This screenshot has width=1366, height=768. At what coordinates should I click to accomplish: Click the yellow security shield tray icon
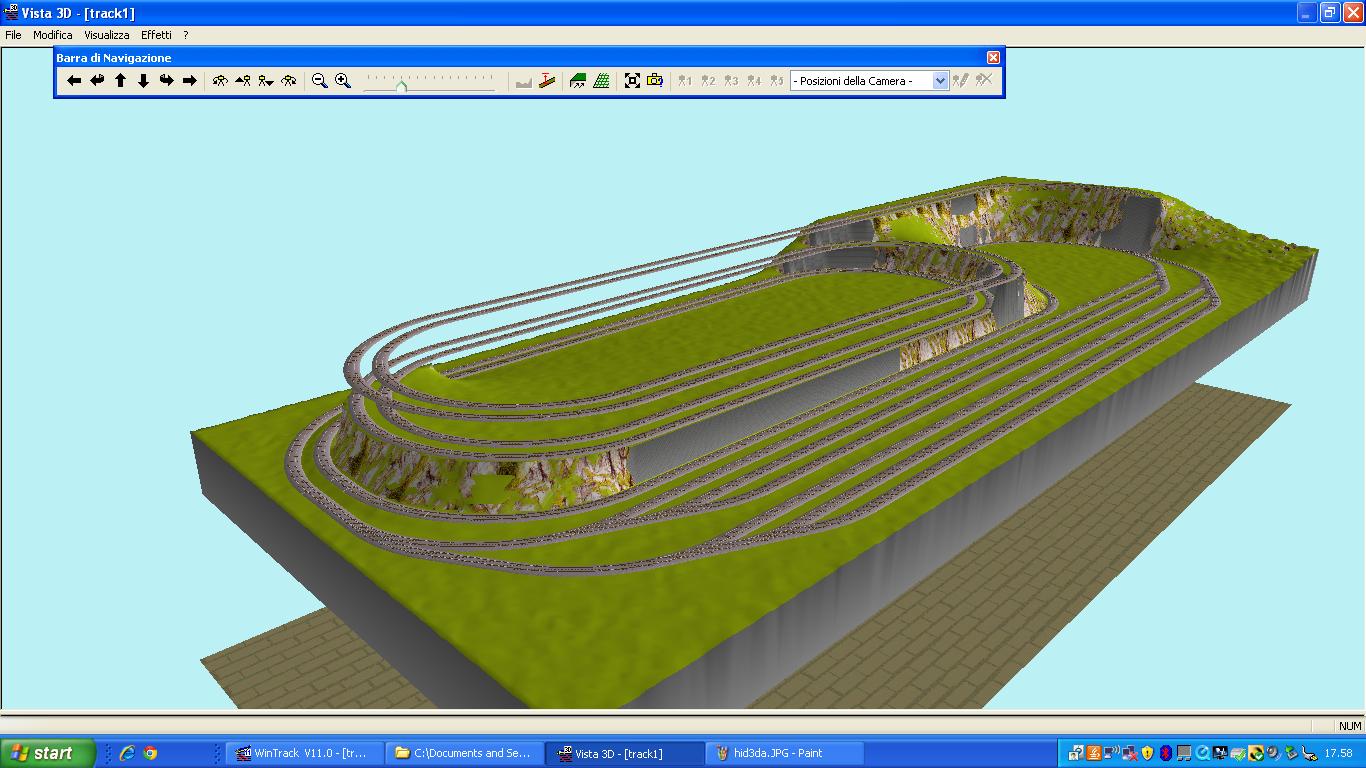coord(1147,753)
